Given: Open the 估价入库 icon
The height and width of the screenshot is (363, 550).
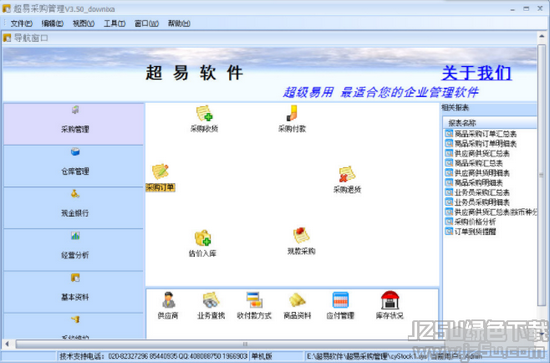Looking at the screenshot, I should 202,243.
